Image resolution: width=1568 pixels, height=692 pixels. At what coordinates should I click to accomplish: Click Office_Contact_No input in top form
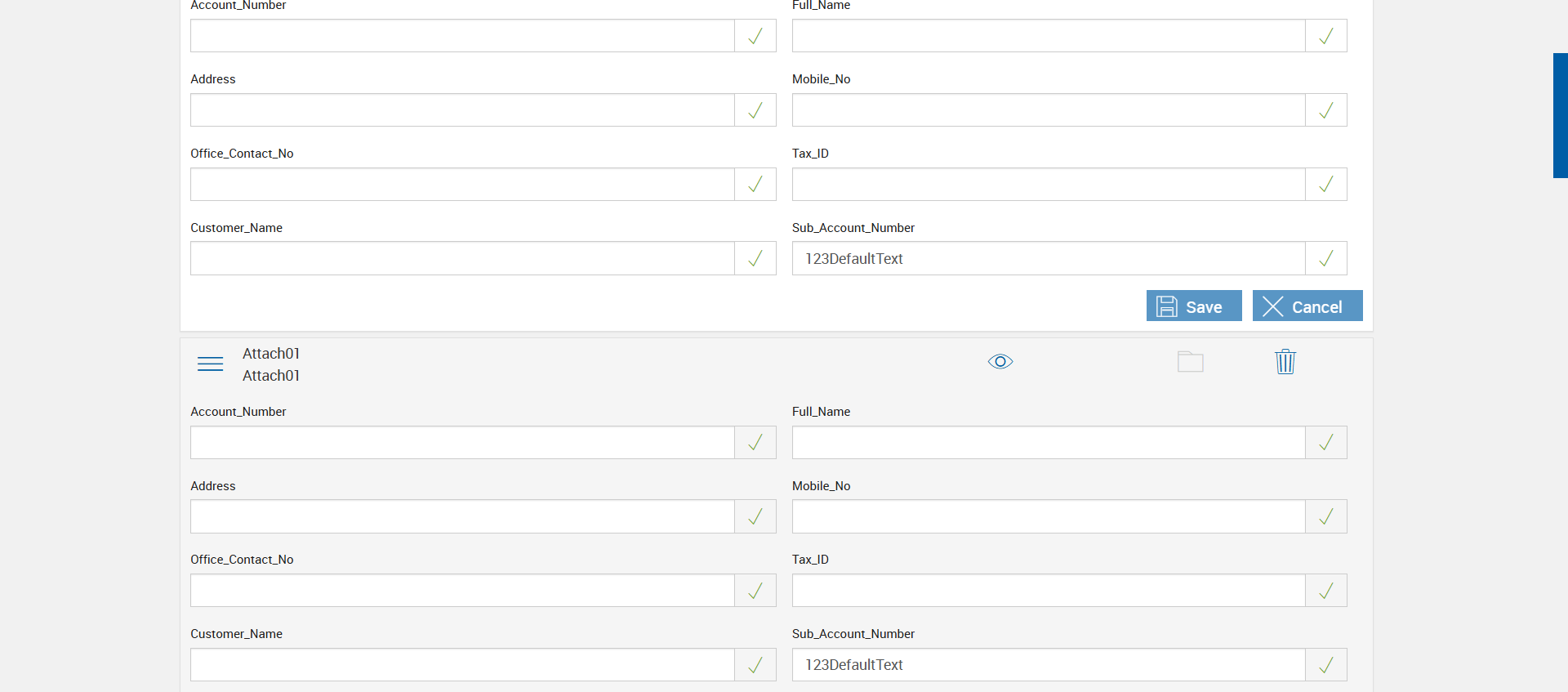pos(462,185)
